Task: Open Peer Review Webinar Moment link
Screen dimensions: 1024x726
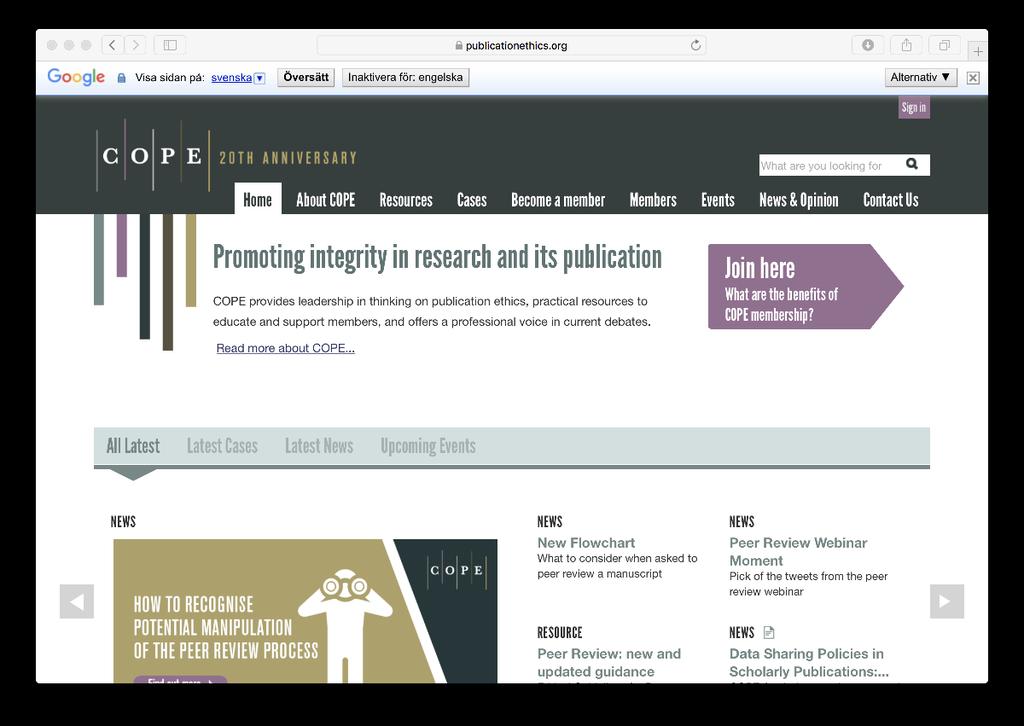Action: 798,552
